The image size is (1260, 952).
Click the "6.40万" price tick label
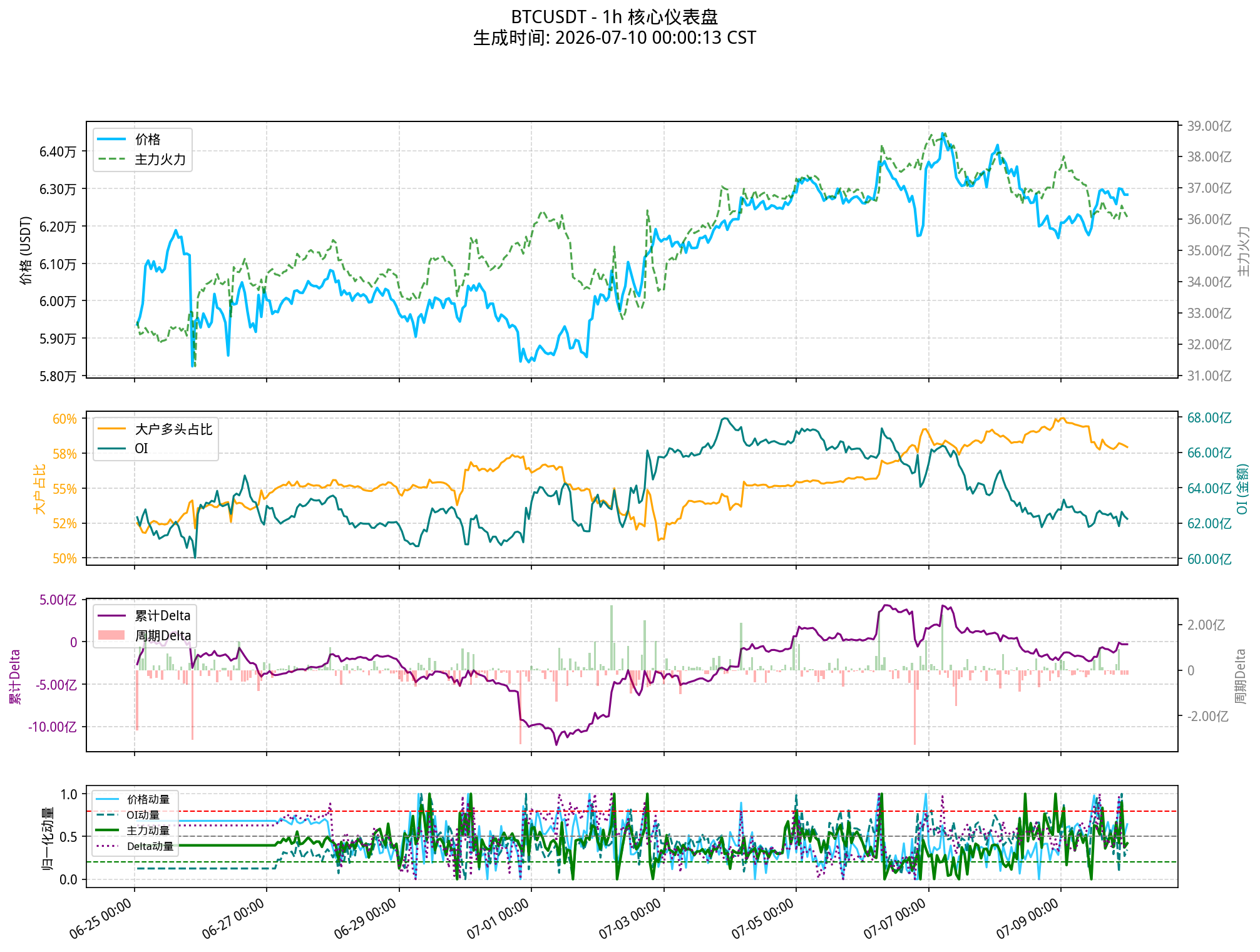pyautogui.click(x=58, y=151)
